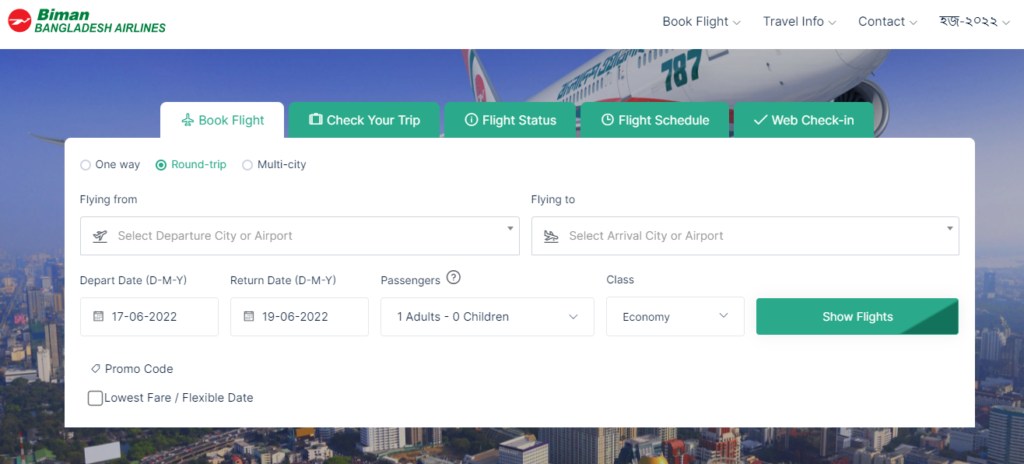
Task: Click the landing plane icon in Flying to
Action: (551, 236)
